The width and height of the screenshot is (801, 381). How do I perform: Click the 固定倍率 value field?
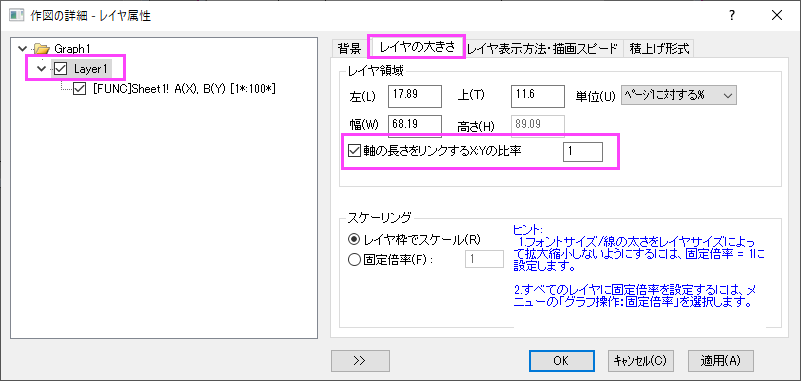484,259
